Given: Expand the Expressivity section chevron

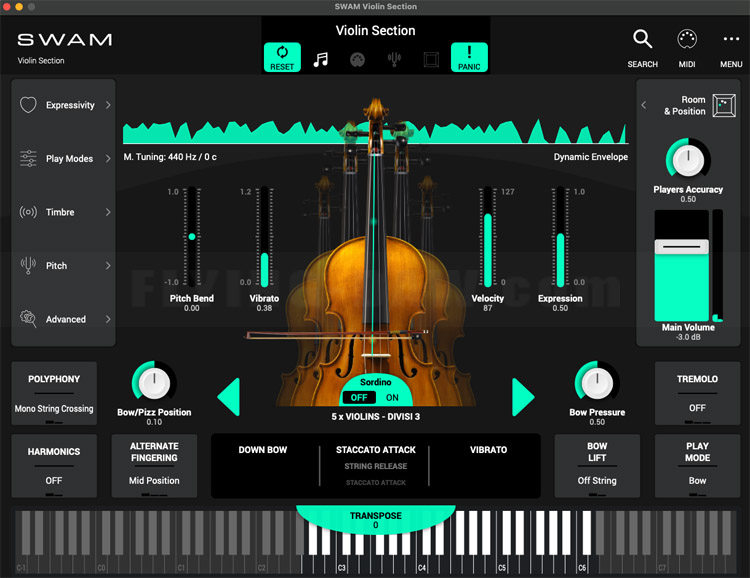Looking at the screenshot, I should point(108,105).
